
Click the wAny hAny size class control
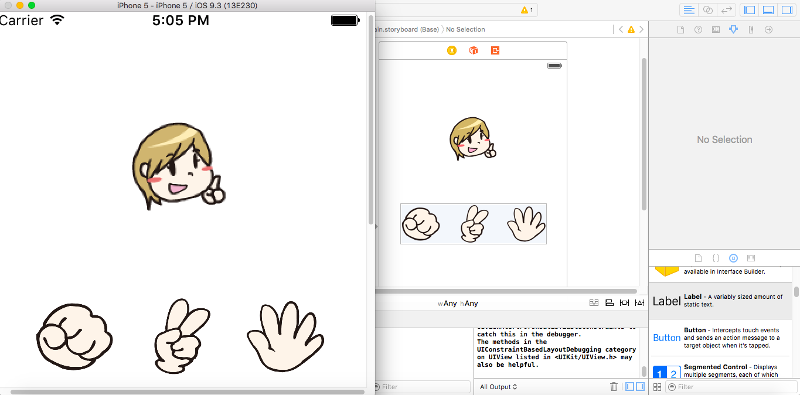click(458, 303)
